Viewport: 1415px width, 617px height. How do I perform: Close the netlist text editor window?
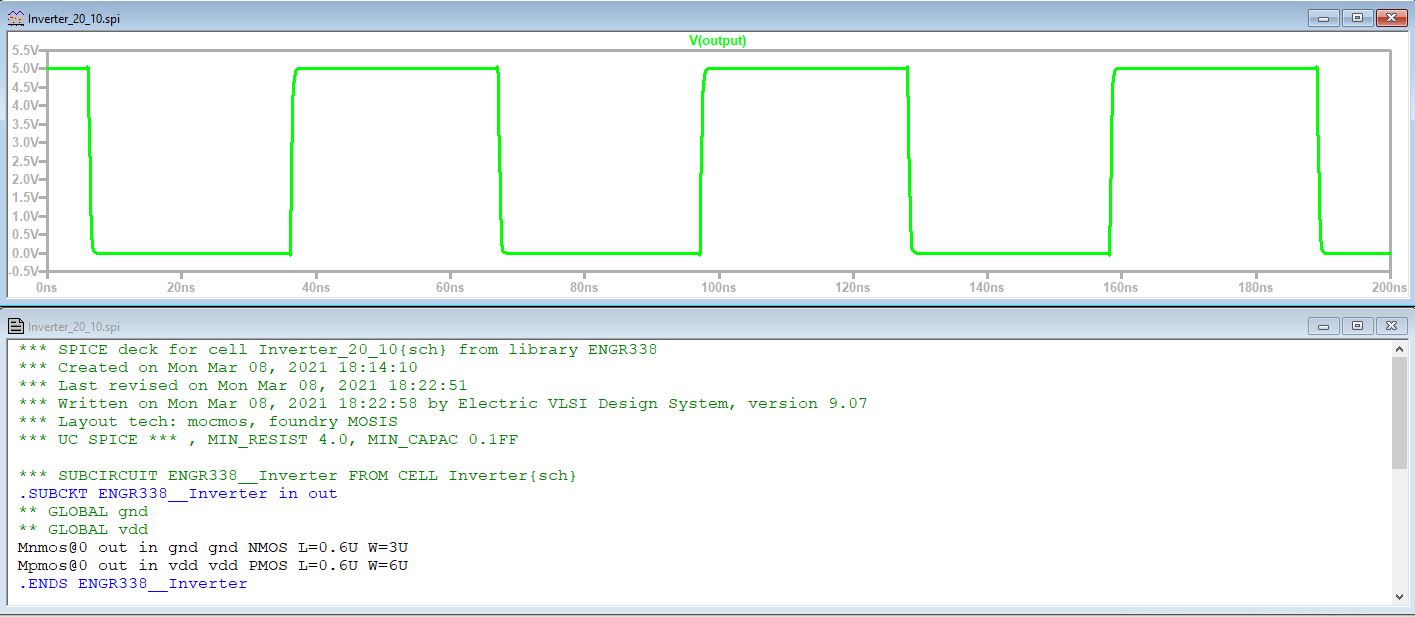[1390, 326]
